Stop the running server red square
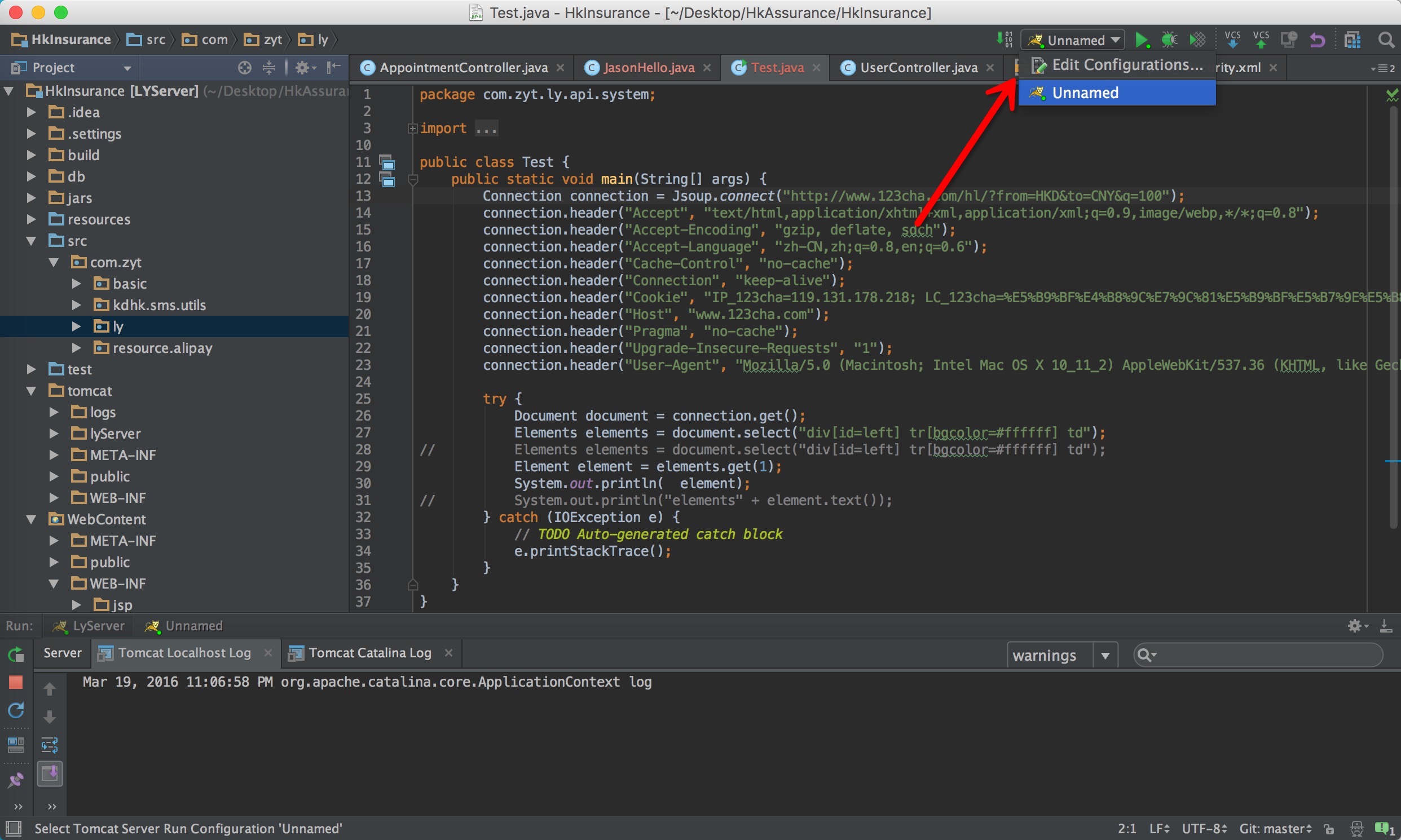The width and height of the screenshot is (1401, 840). [x=16, y=682]
